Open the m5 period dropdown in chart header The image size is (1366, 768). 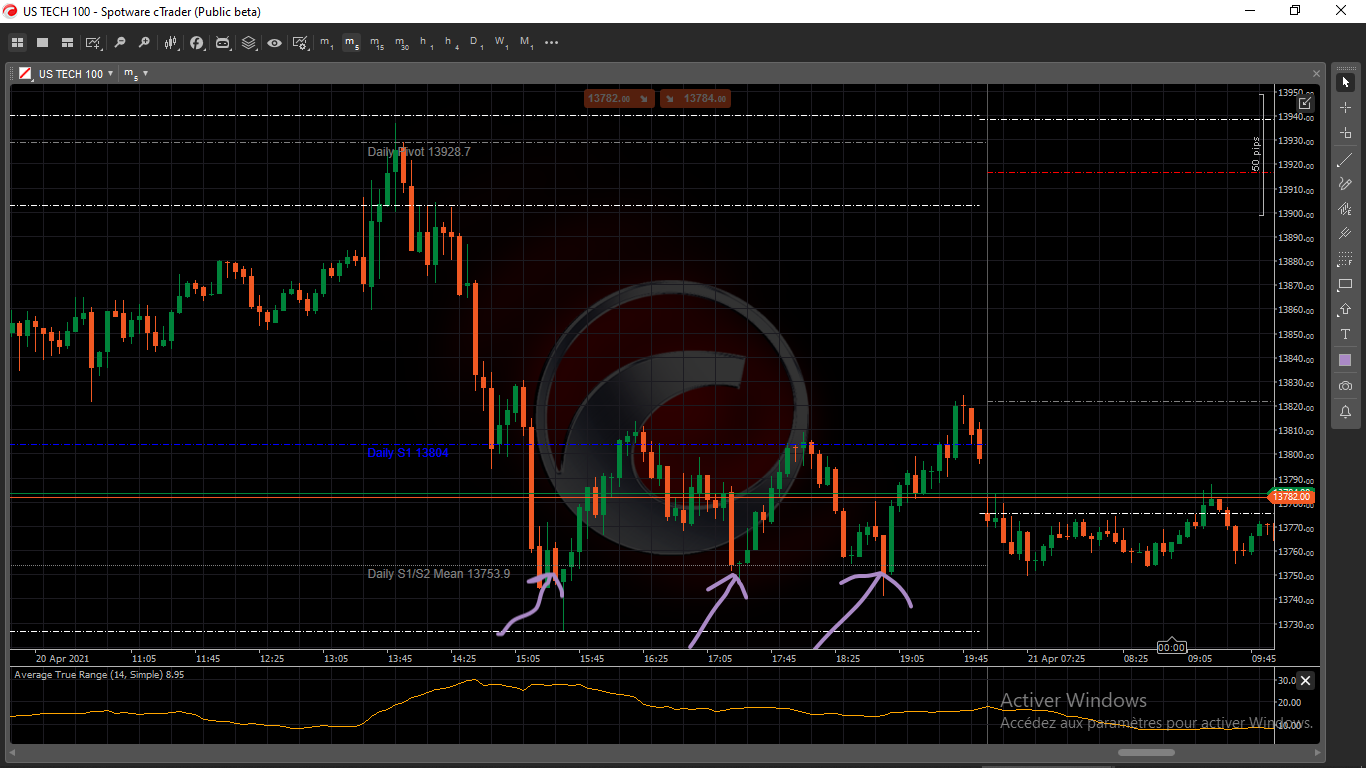point(135,74)
